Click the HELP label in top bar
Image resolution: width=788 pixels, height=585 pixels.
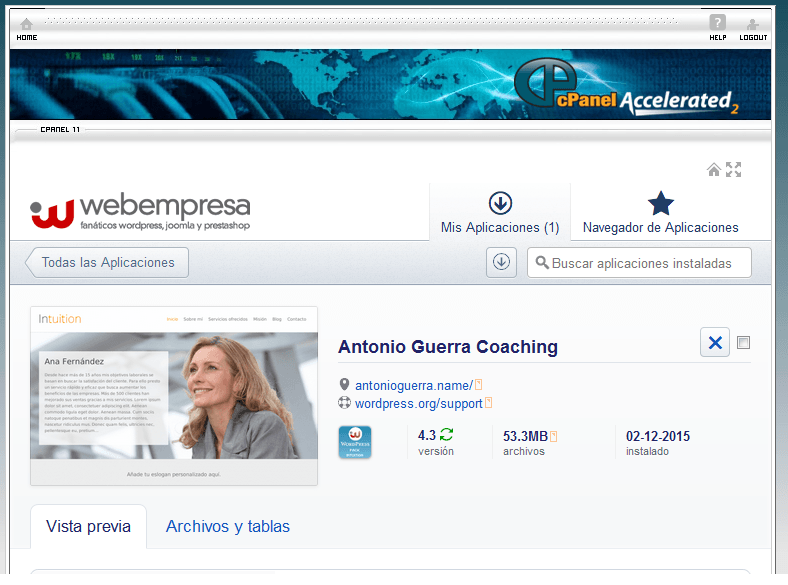click(718, 37)
